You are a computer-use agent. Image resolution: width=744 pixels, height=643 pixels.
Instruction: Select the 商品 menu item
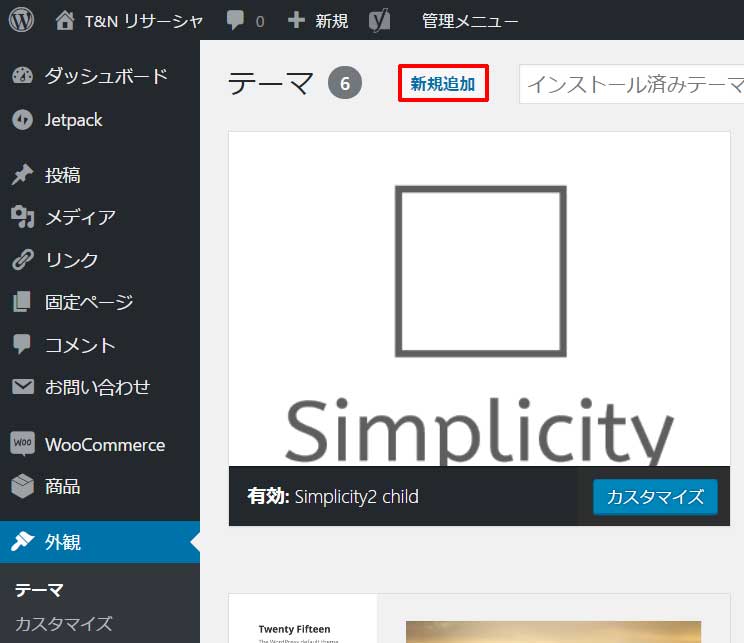tap(62, 487)
